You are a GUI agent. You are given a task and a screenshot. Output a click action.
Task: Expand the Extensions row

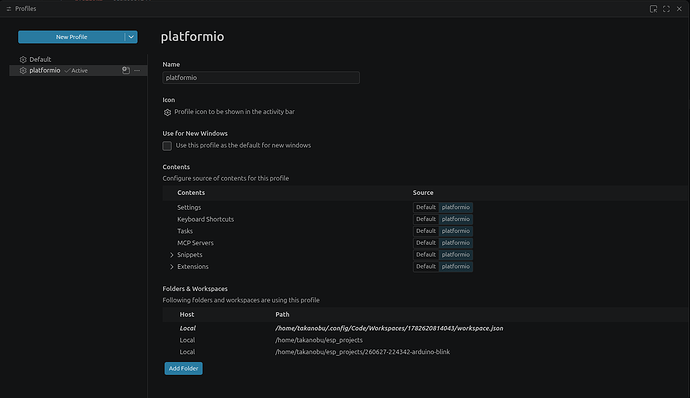(x=172, y=267)
